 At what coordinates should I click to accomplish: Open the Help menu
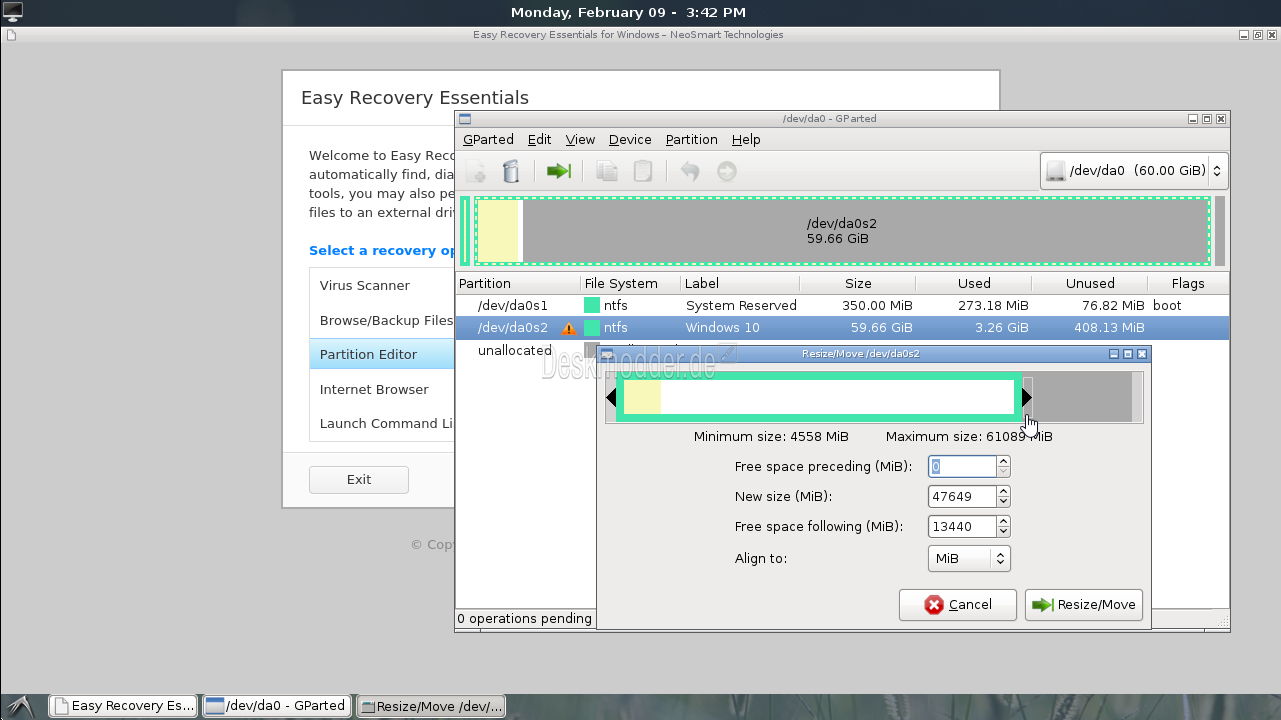746,140
